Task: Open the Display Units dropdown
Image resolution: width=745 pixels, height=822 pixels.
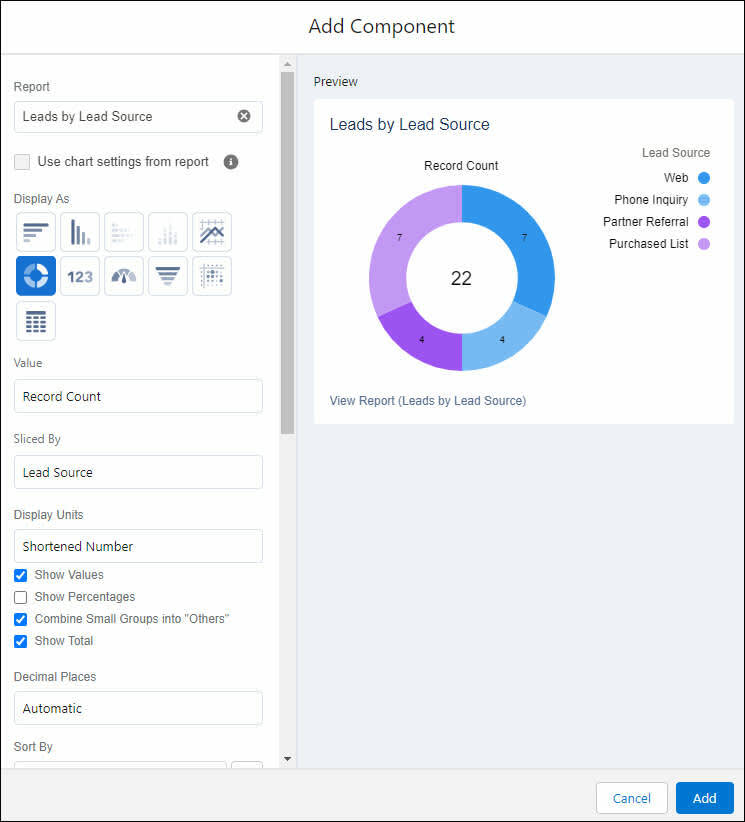Action: coord(138,546)
